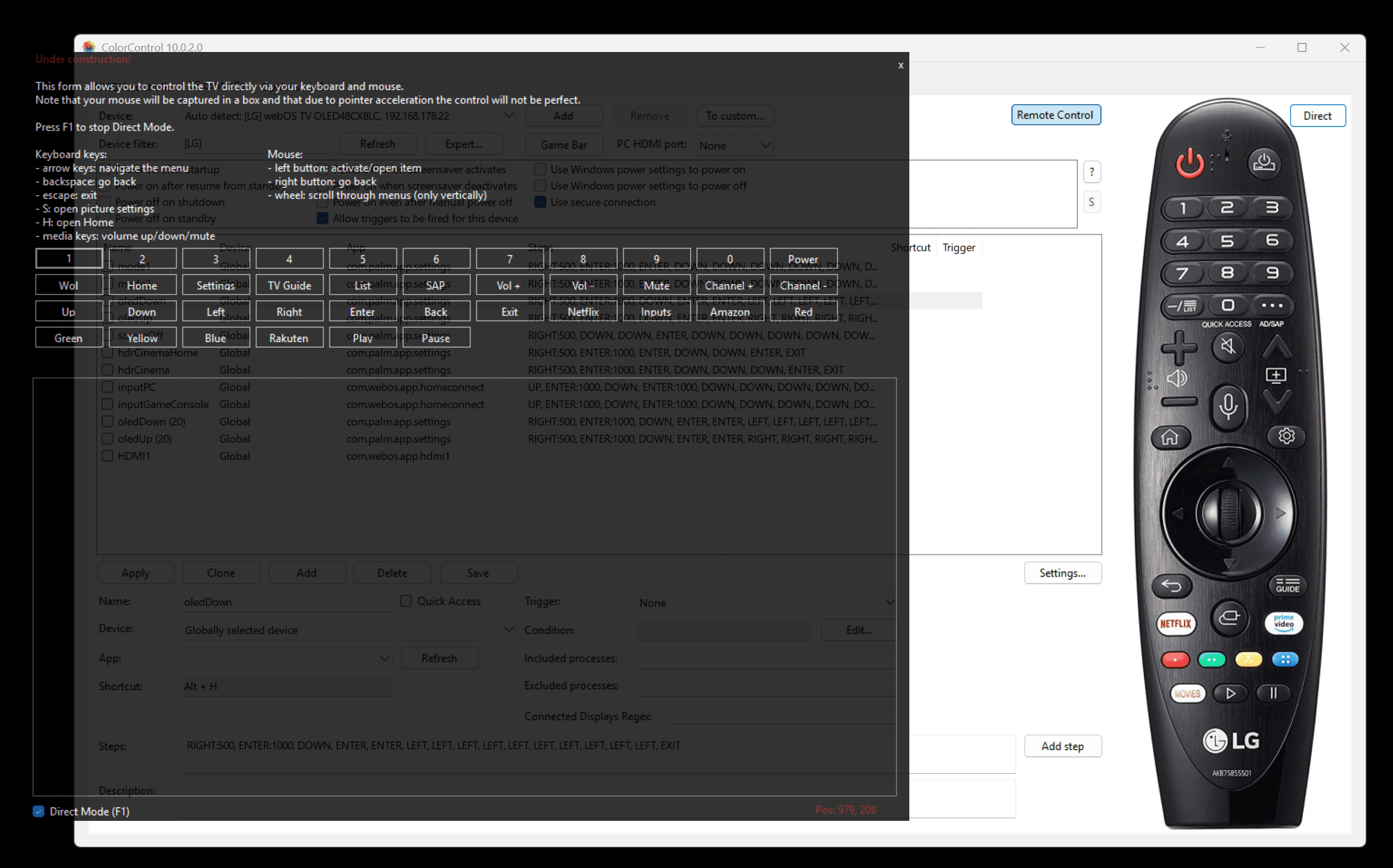Click the Add step button

(x=1062, y=746)
